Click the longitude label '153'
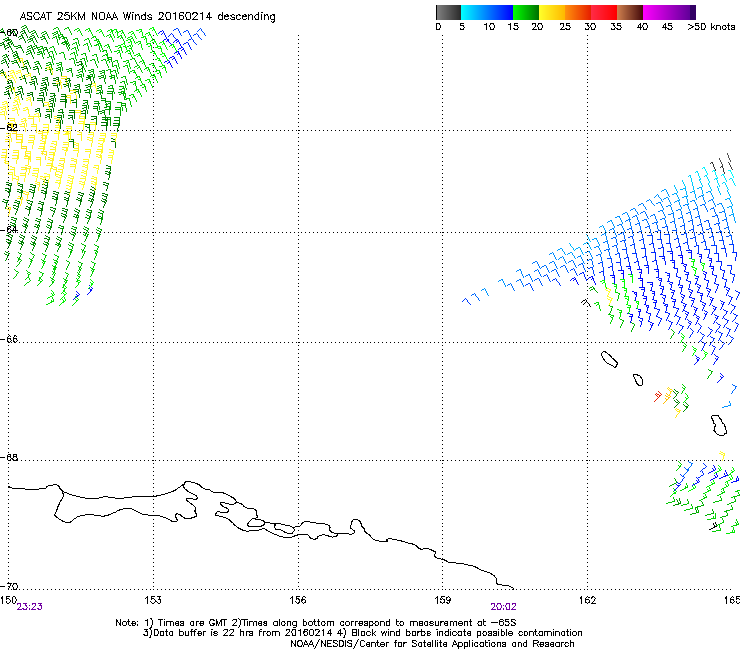 153,600
